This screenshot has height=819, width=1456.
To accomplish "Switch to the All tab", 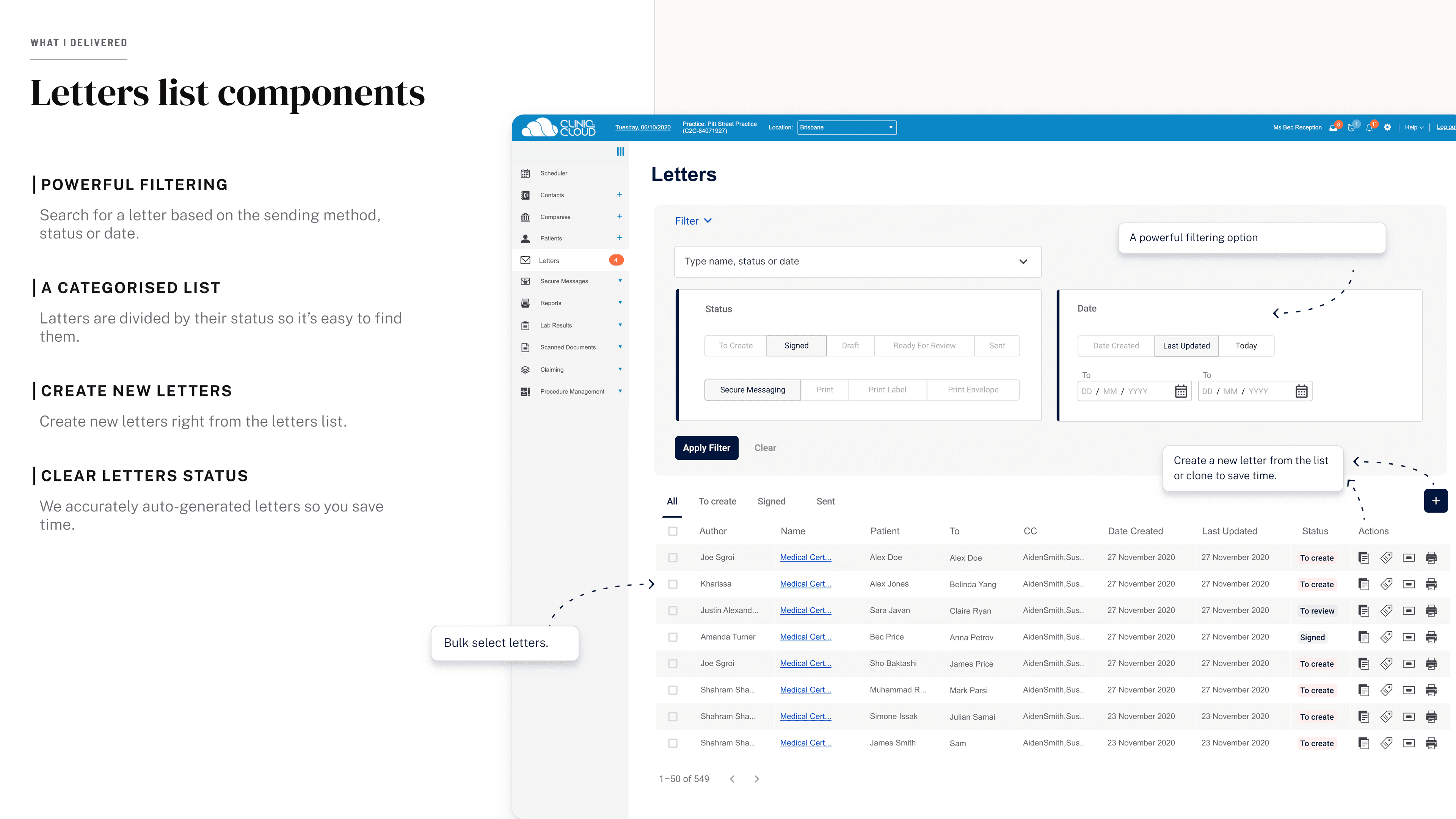I will click(x=672, y=501).
